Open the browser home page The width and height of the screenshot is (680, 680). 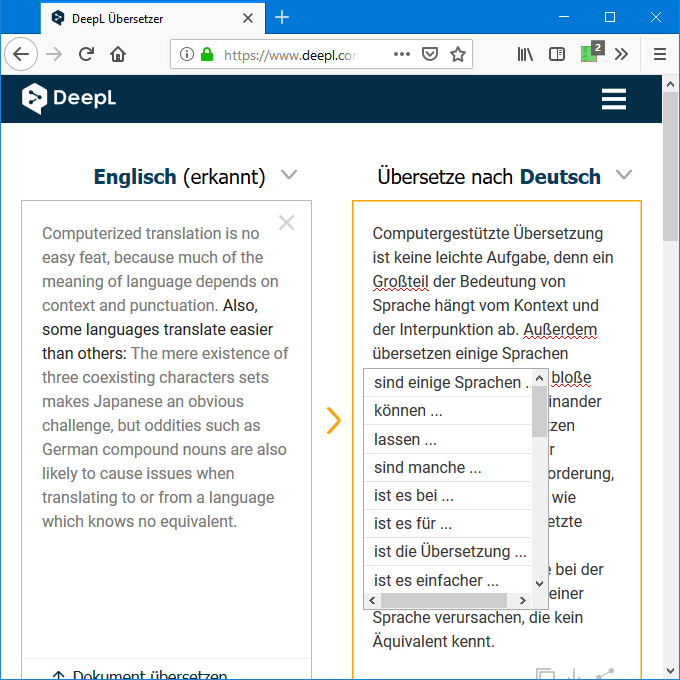click(118, 54)
